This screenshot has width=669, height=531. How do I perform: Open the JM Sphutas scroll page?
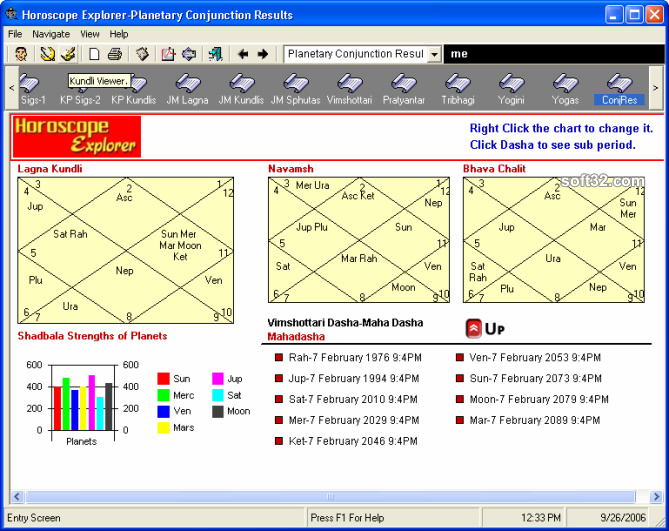click(x=296, y=89)
